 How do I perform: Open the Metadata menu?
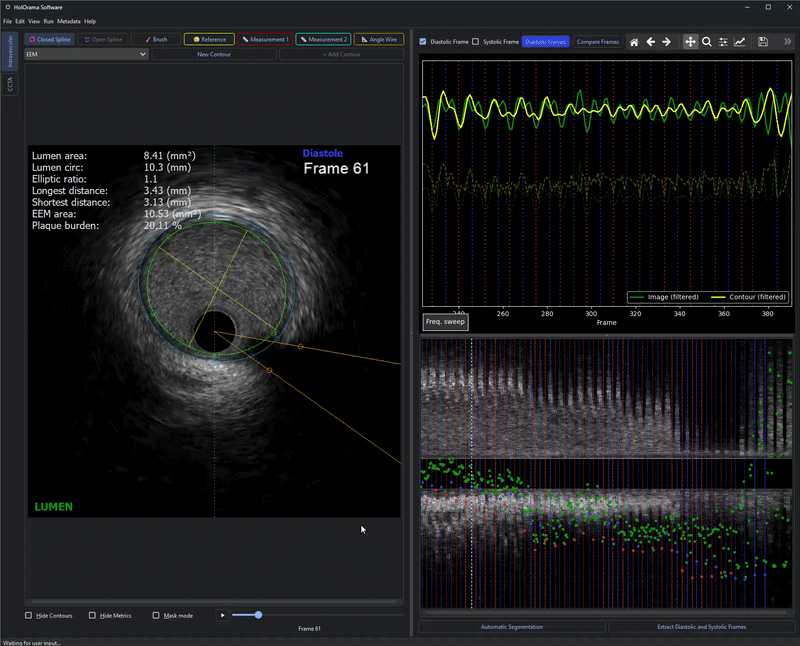pos(69,21)
